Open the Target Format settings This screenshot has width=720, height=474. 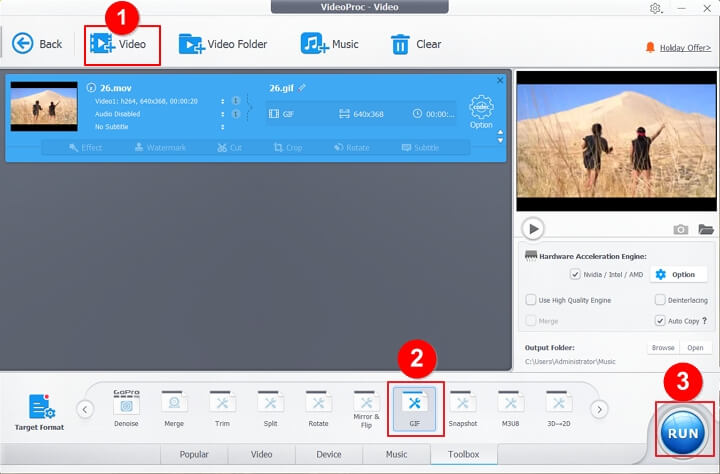tap(39, 412)
